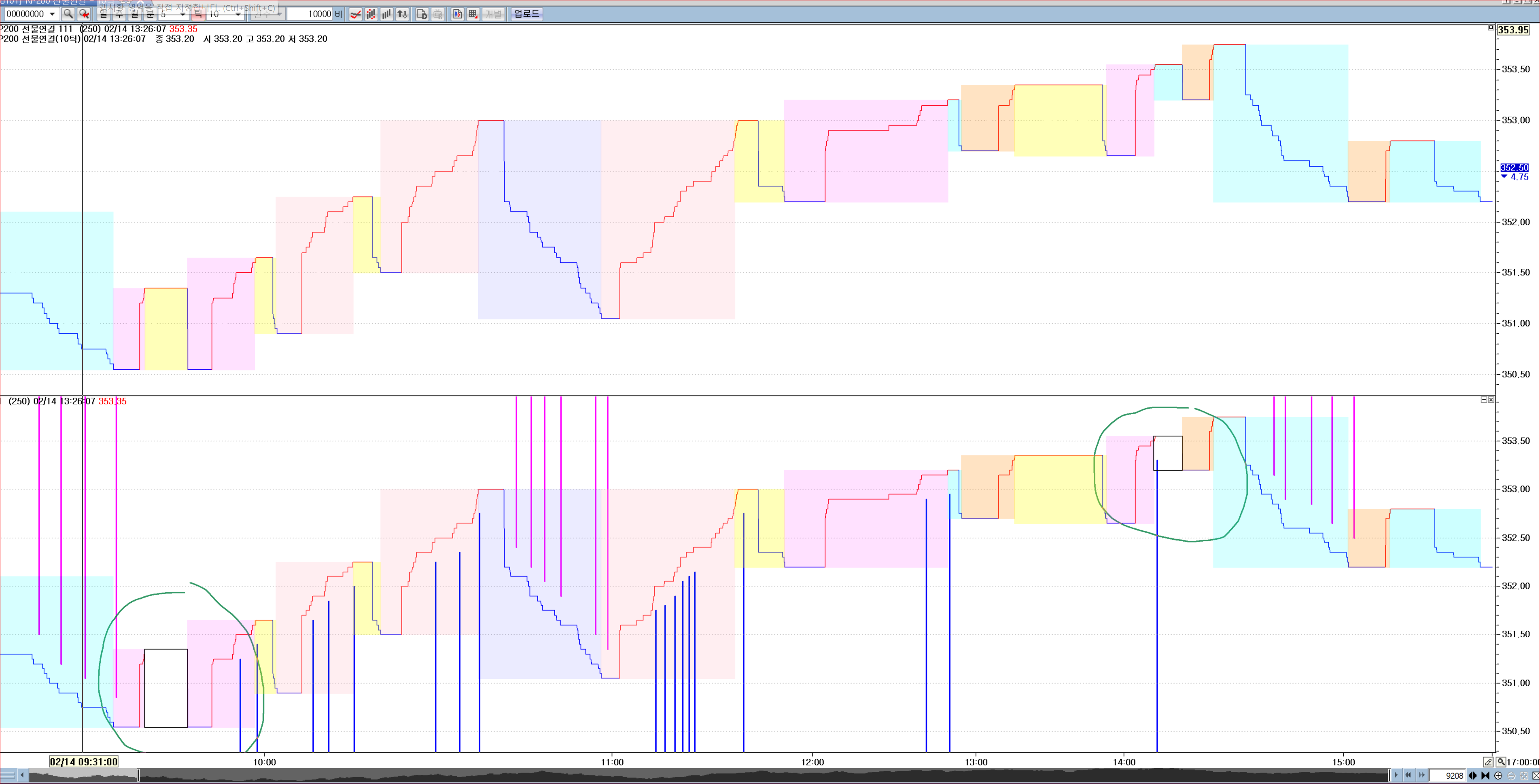Click the candlestick chart settings icon
This screenshot has height=784, width=1540.
point(457,14)
